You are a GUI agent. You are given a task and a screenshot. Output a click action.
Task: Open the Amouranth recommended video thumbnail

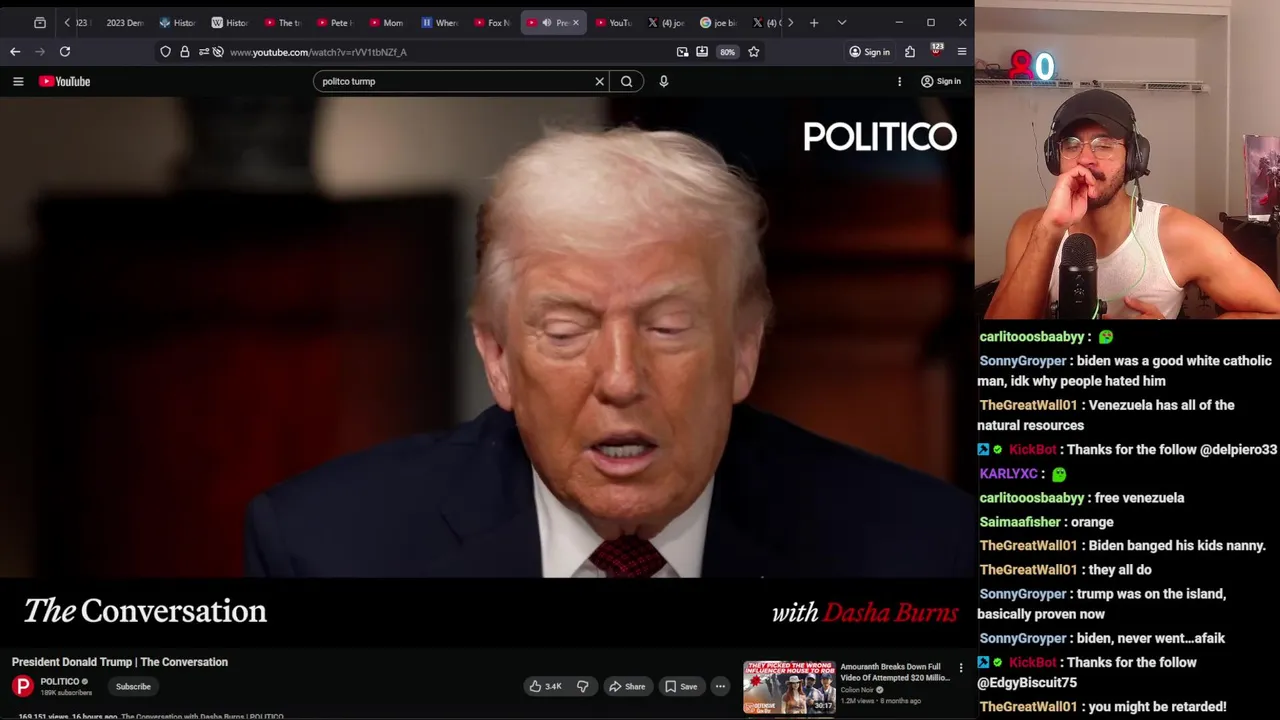pyautogui.click(x=789, y=687)
